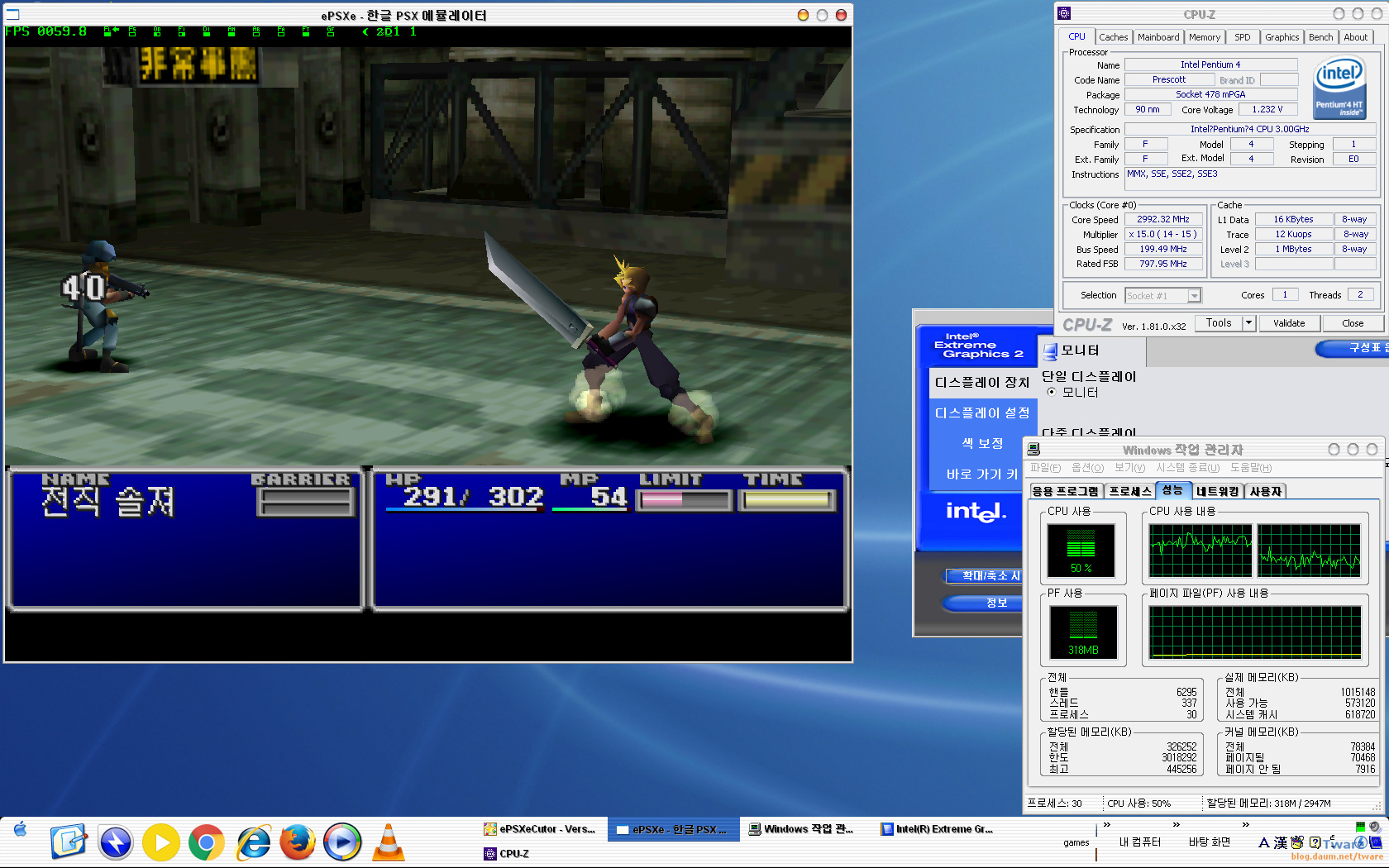1389x868 pixels.
Task: Click the CPU-Z taskbar button
Action: pyautogui.click(x=541, y=854)
